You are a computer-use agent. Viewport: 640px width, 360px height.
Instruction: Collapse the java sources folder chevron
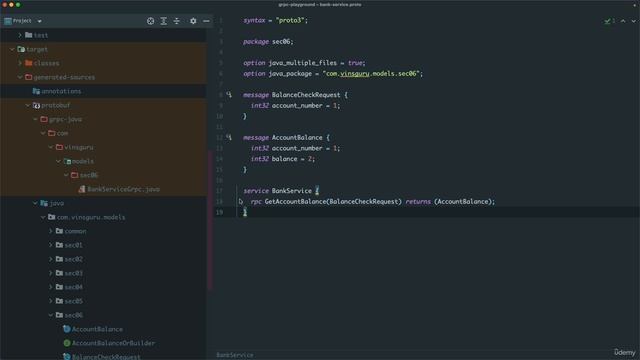tap(36, 203)
